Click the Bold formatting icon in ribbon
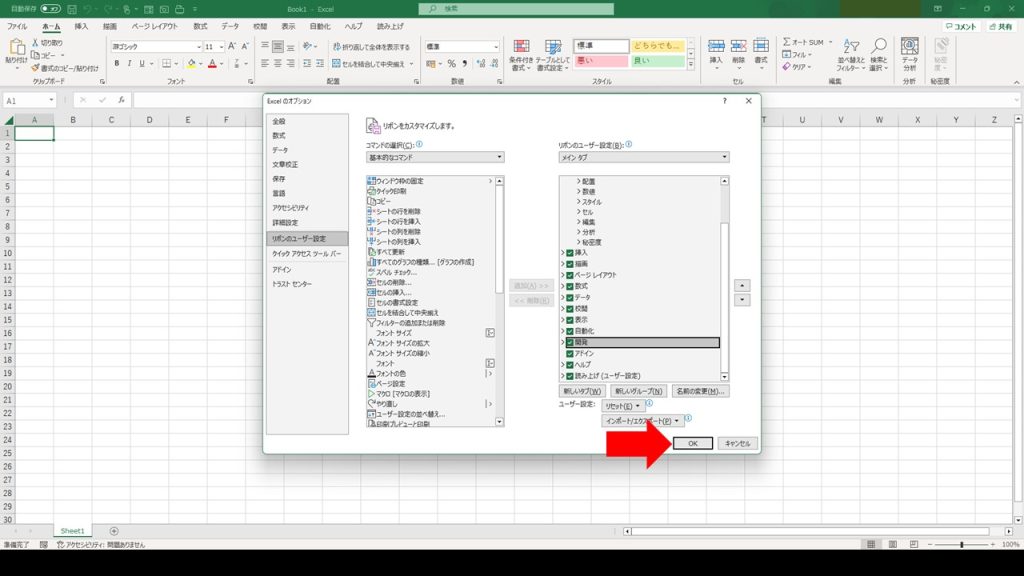The height and width of the screenshot is (576, 1024). click(116, 64)
